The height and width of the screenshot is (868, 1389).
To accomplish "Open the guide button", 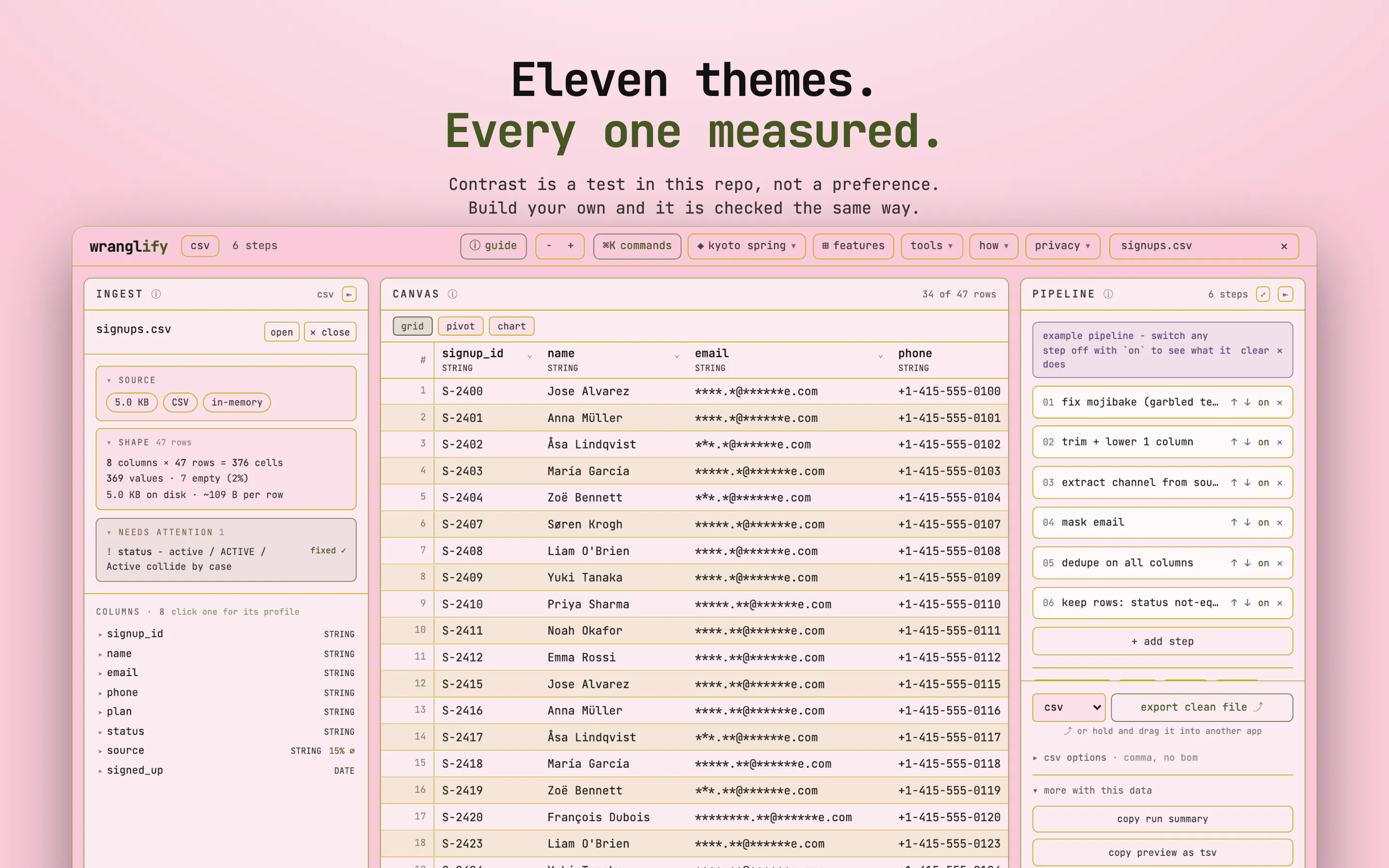I will coord(493,246).
